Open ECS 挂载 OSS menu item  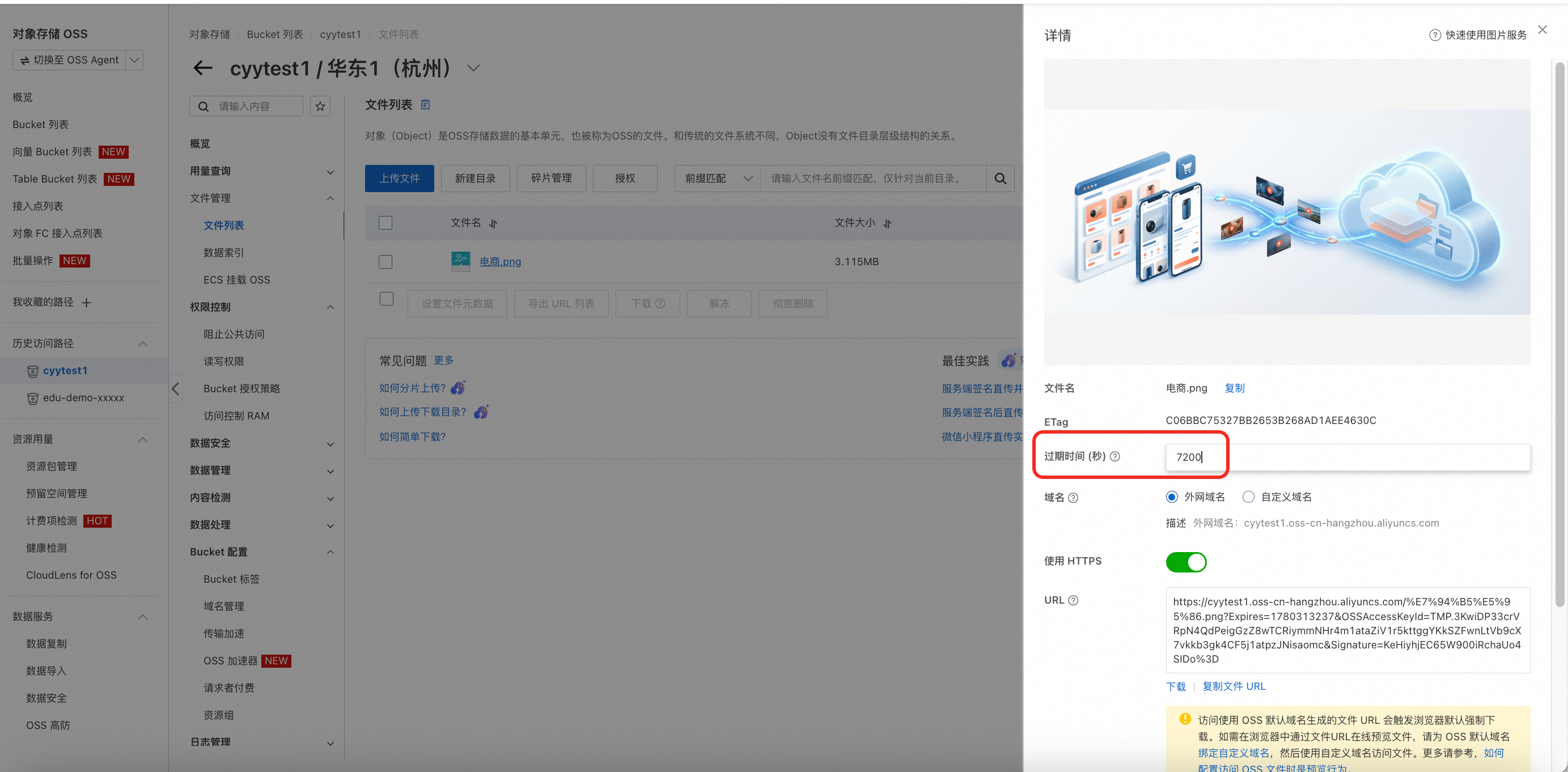coord(237,279)
